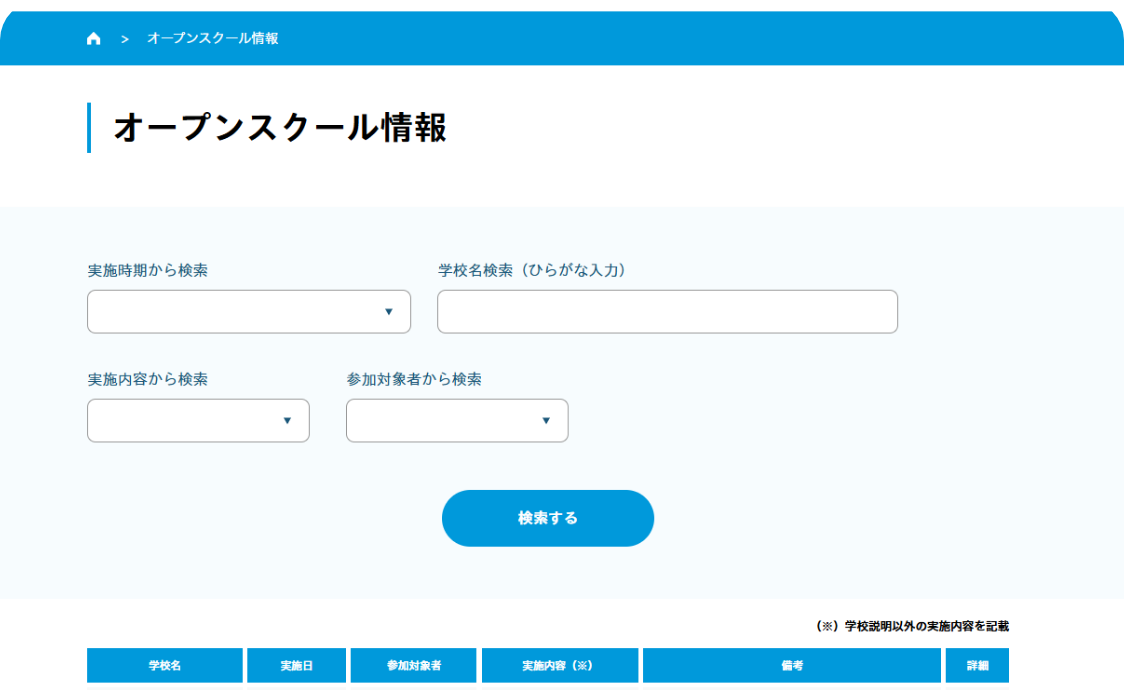The height and width of the screenshot is (690, 1124).
Task: Click the ＞ separator in the breadcrumb
Action: click(x=123, y=38)
